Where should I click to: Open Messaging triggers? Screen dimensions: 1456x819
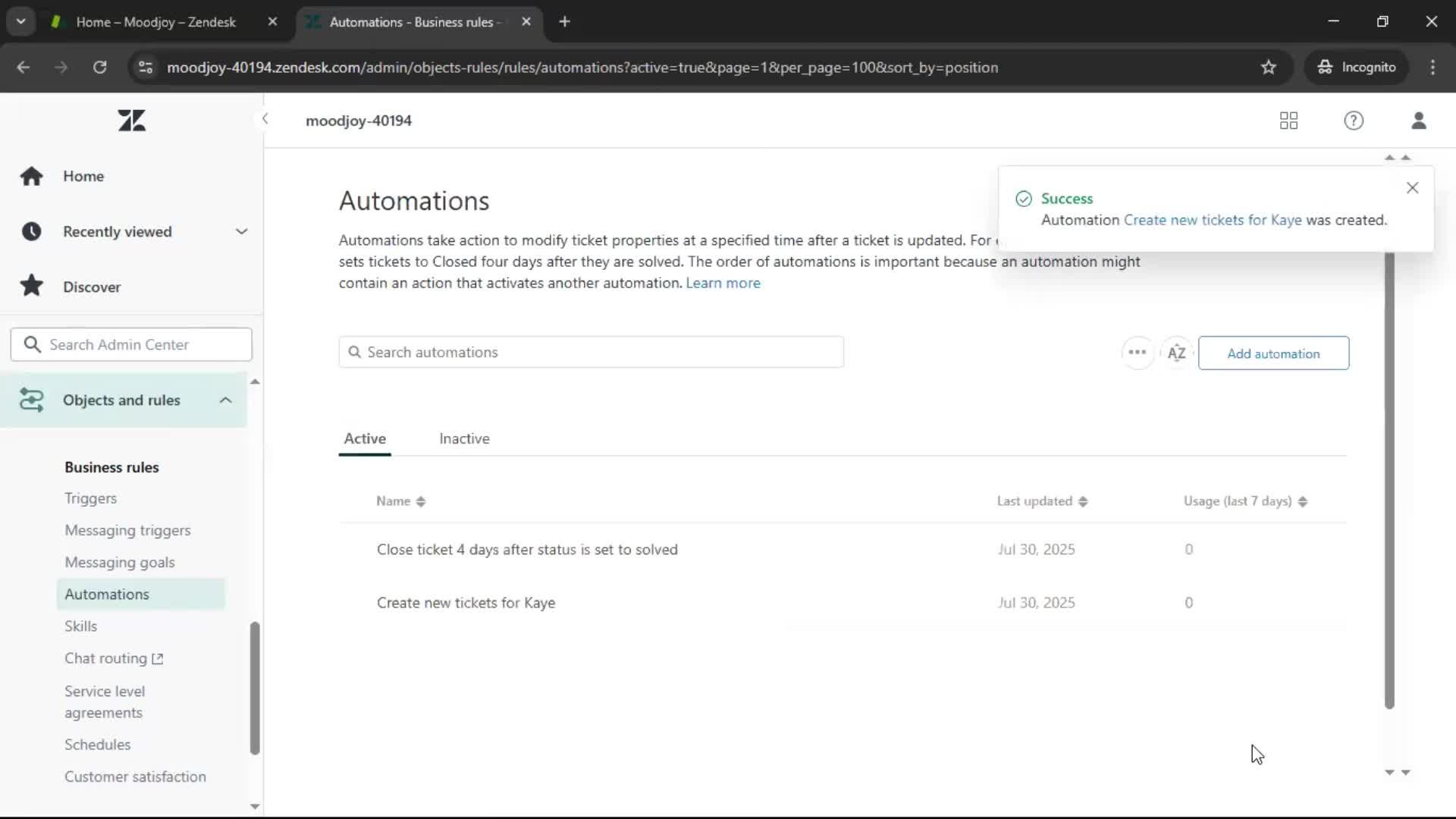point(127,530)
